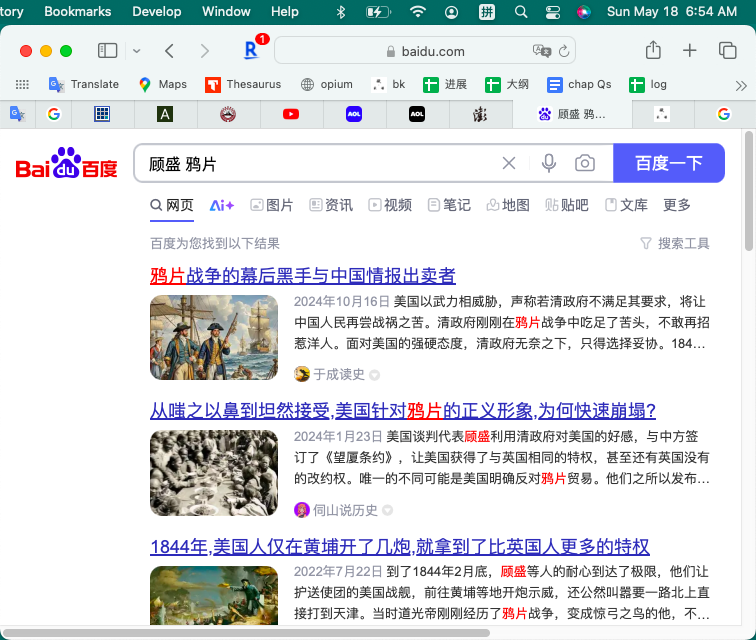
Task: Switch to the 图片 search tab
Action: click(271, 205)
